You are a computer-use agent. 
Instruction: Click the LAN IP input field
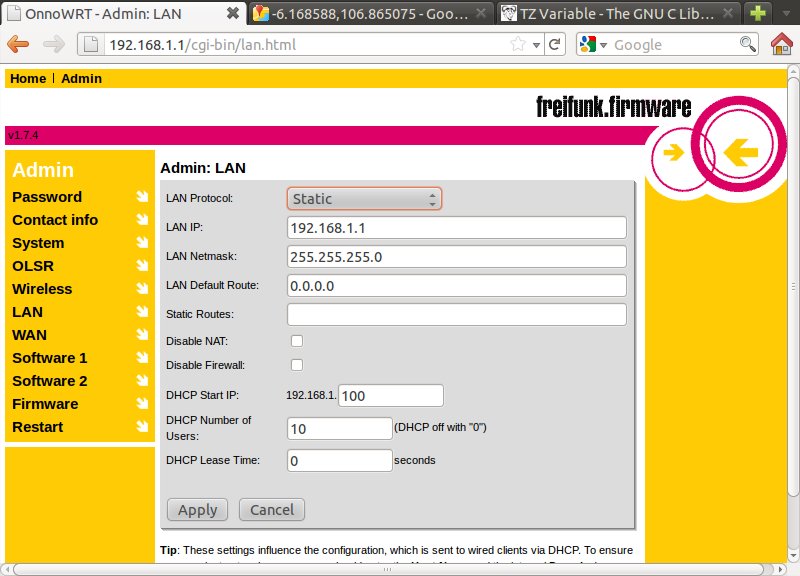(456, 228)
